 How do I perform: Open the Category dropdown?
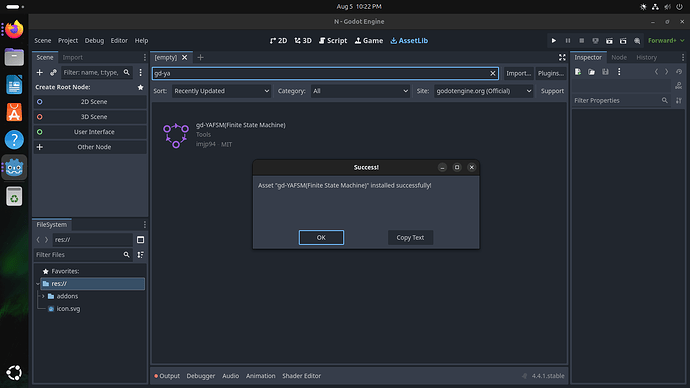(360, 91)
